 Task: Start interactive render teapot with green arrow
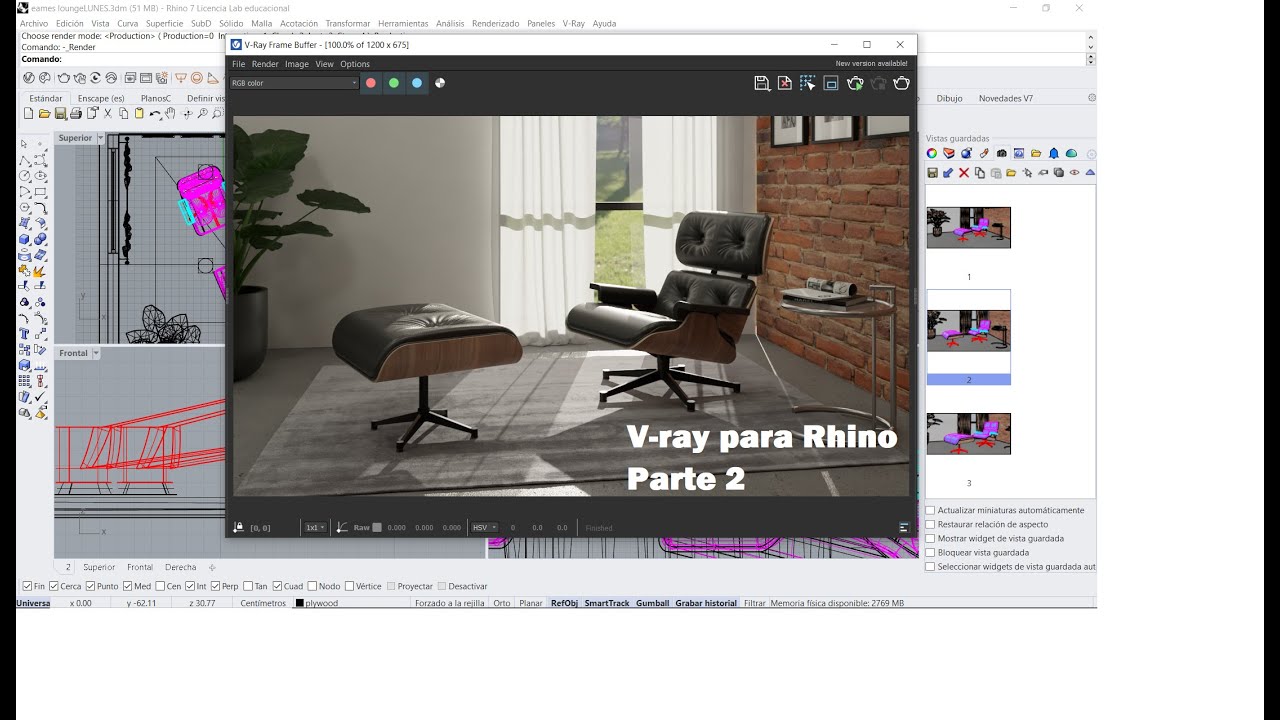(855, 83)
